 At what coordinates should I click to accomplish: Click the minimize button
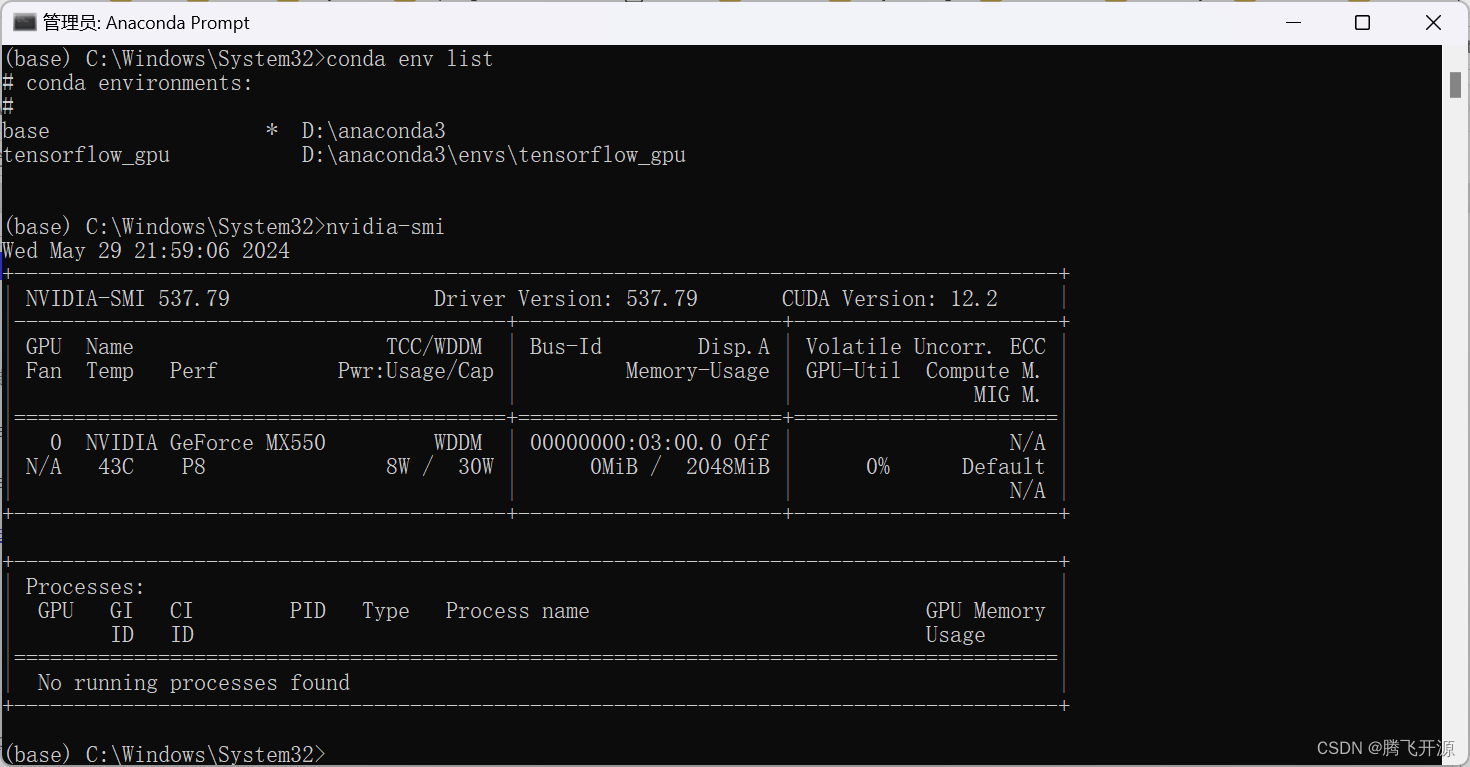pyautogui.click(x=1293, y=21)
